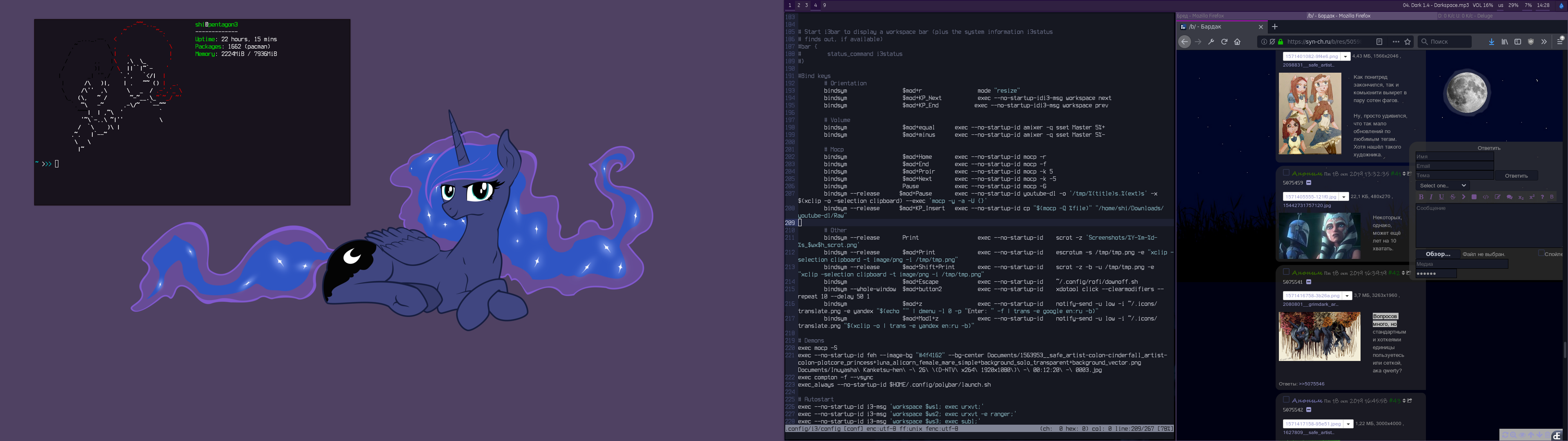Click up-down arrows next to post #43
The height and width of the screenshot is (441, 1568).
(x=1404, y=401)
